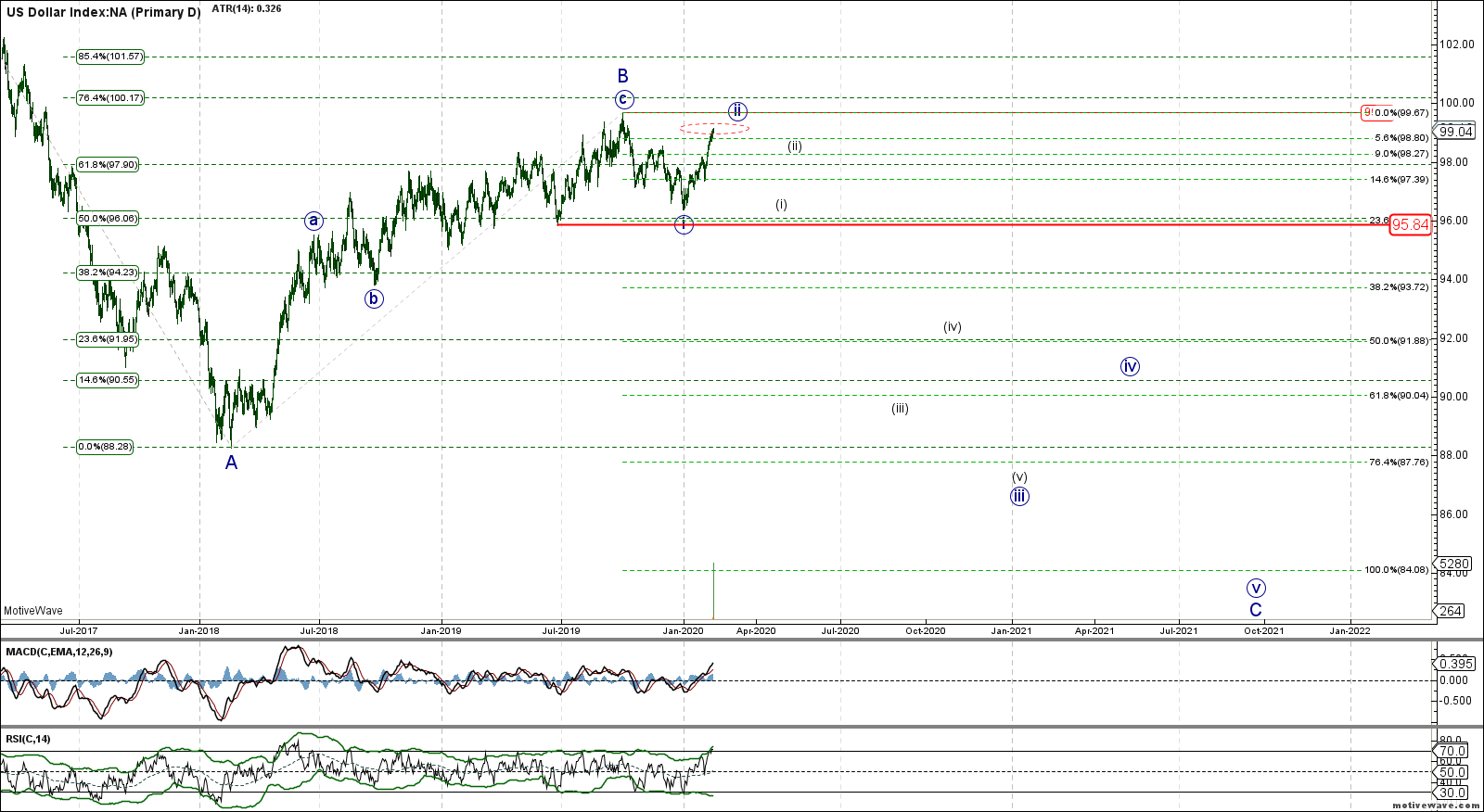Click the circled 'b' wave label
This screenshot has width=1484, height=812.
(374, 298)
